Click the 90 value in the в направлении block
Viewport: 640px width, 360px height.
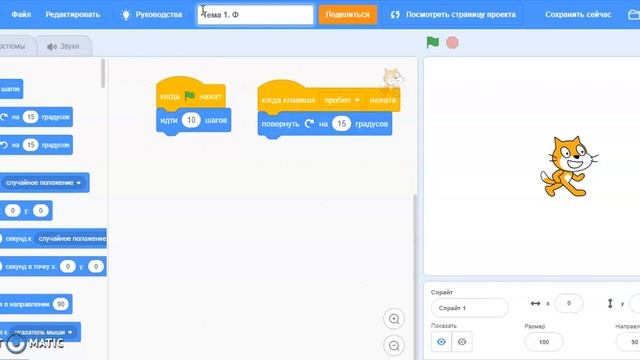(61, 304)
